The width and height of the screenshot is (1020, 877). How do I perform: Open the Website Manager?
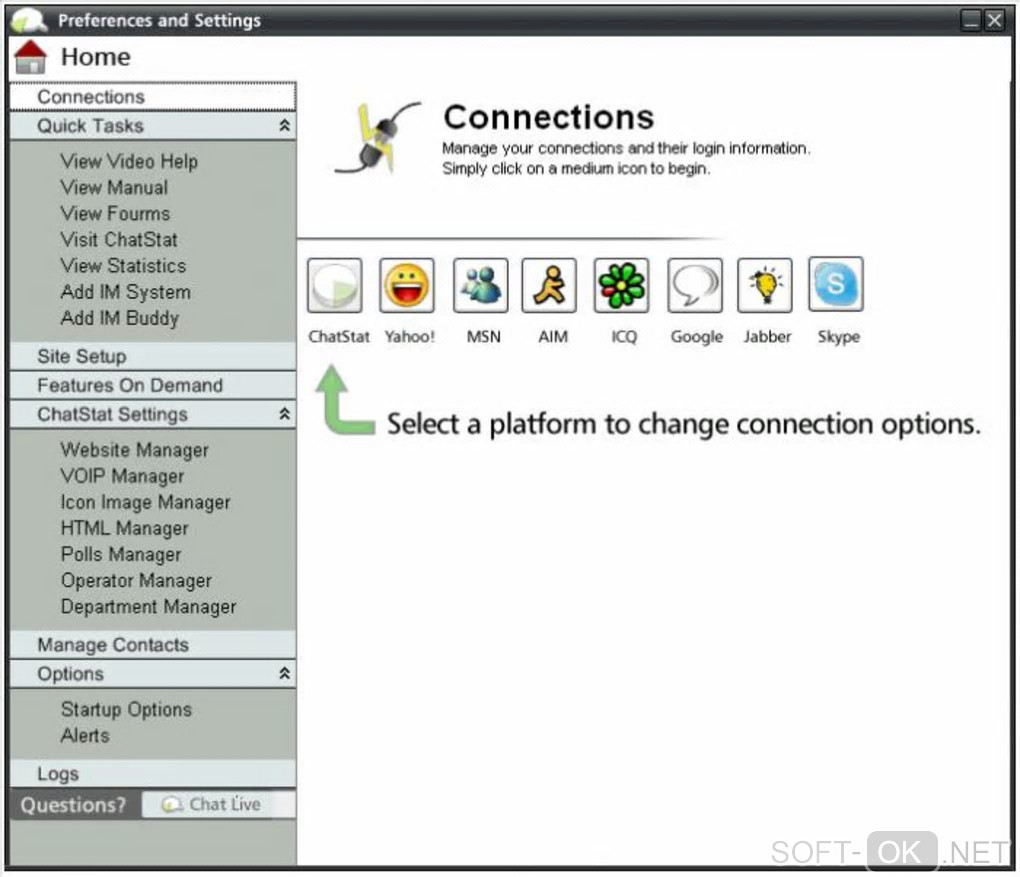(x=135, y=450)
